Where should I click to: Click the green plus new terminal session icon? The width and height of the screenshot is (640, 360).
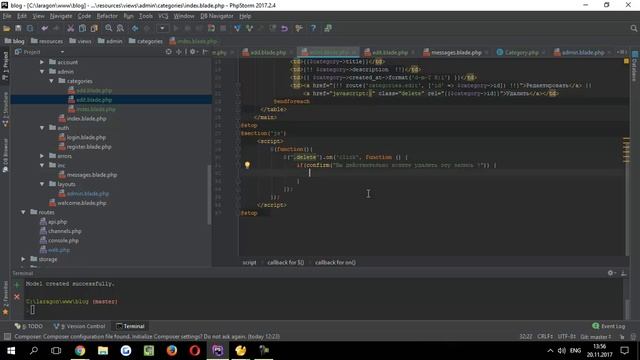pyautogui.click(x=17, y=284)
